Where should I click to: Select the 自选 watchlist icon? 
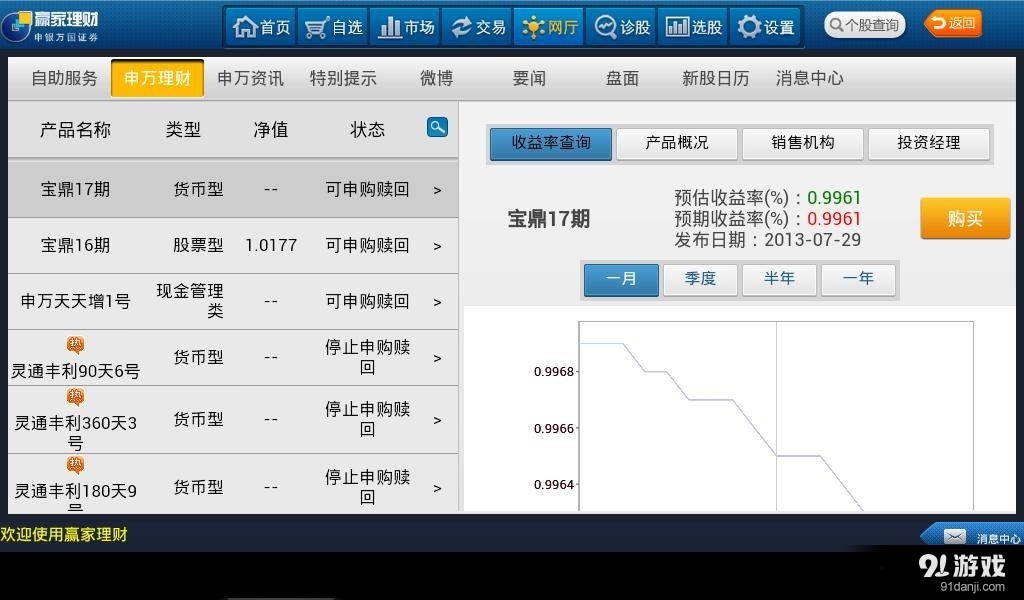[332, 27]
